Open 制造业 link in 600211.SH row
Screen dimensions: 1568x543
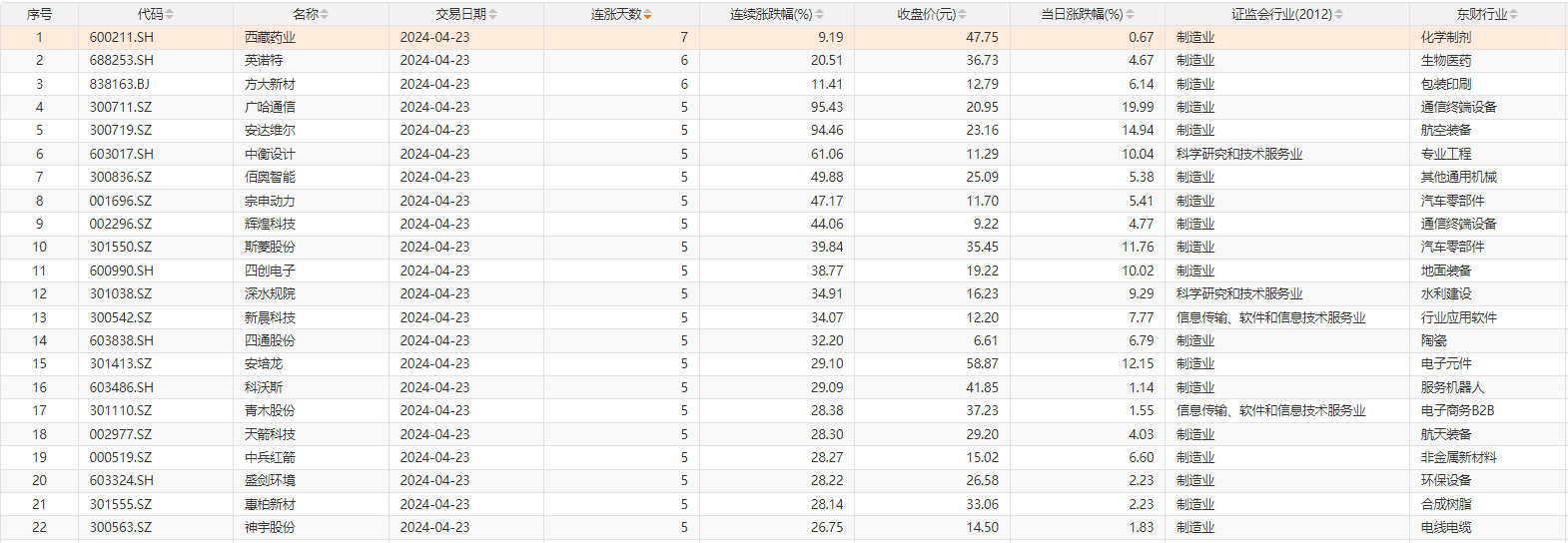coord(1195,37)
